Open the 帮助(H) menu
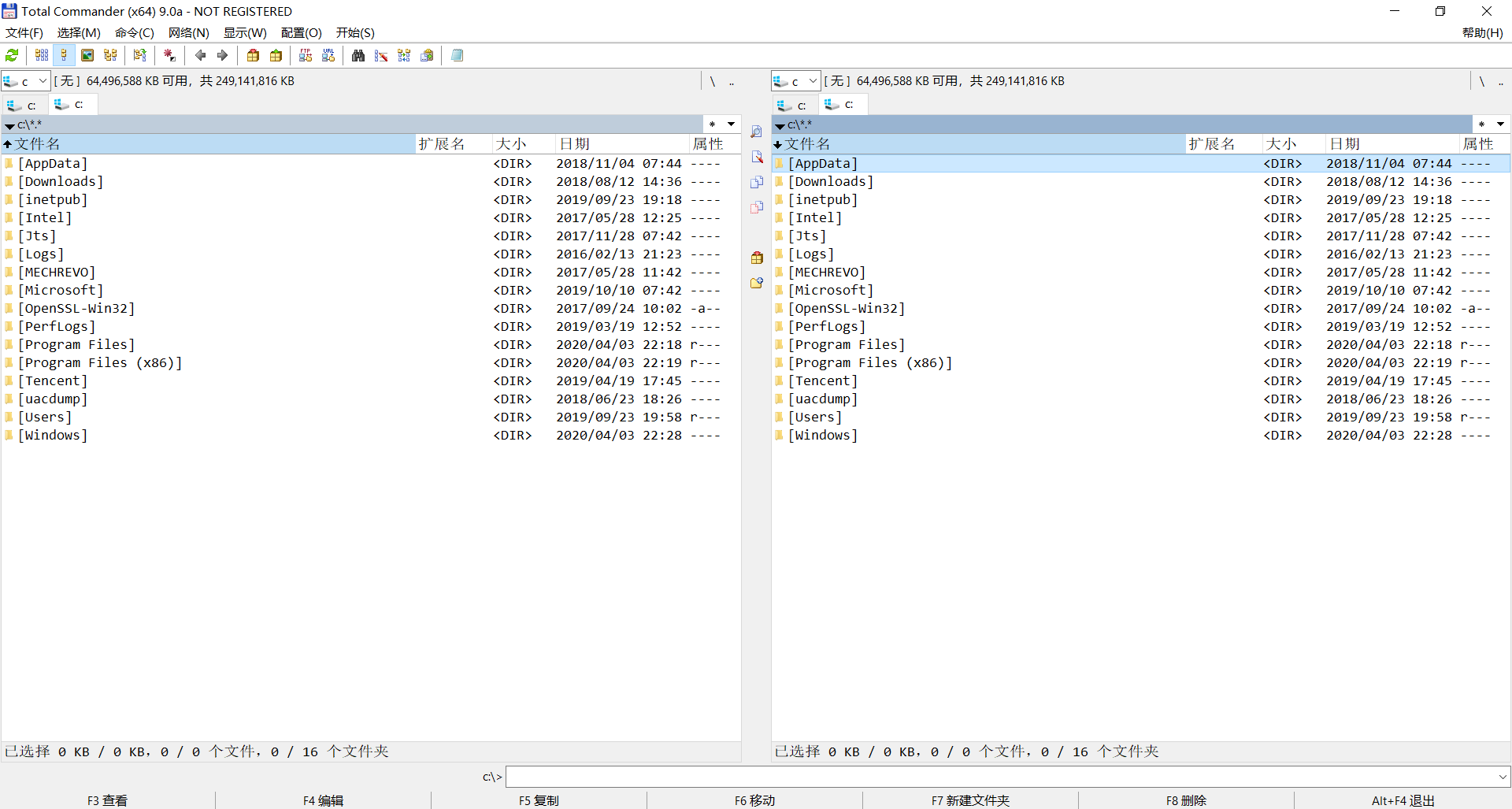Image resolution: width=1512 pixels, height=809 pixels. point(1483,33)
